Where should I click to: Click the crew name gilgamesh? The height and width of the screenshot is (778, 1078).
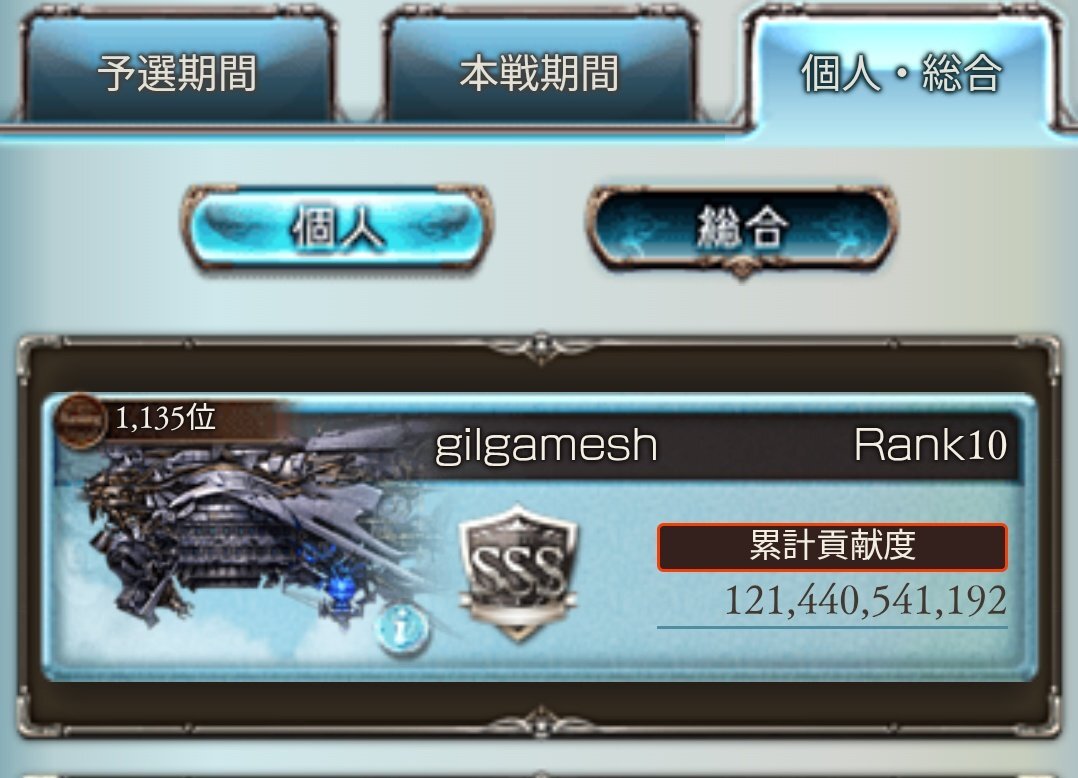tap(547, 447)
